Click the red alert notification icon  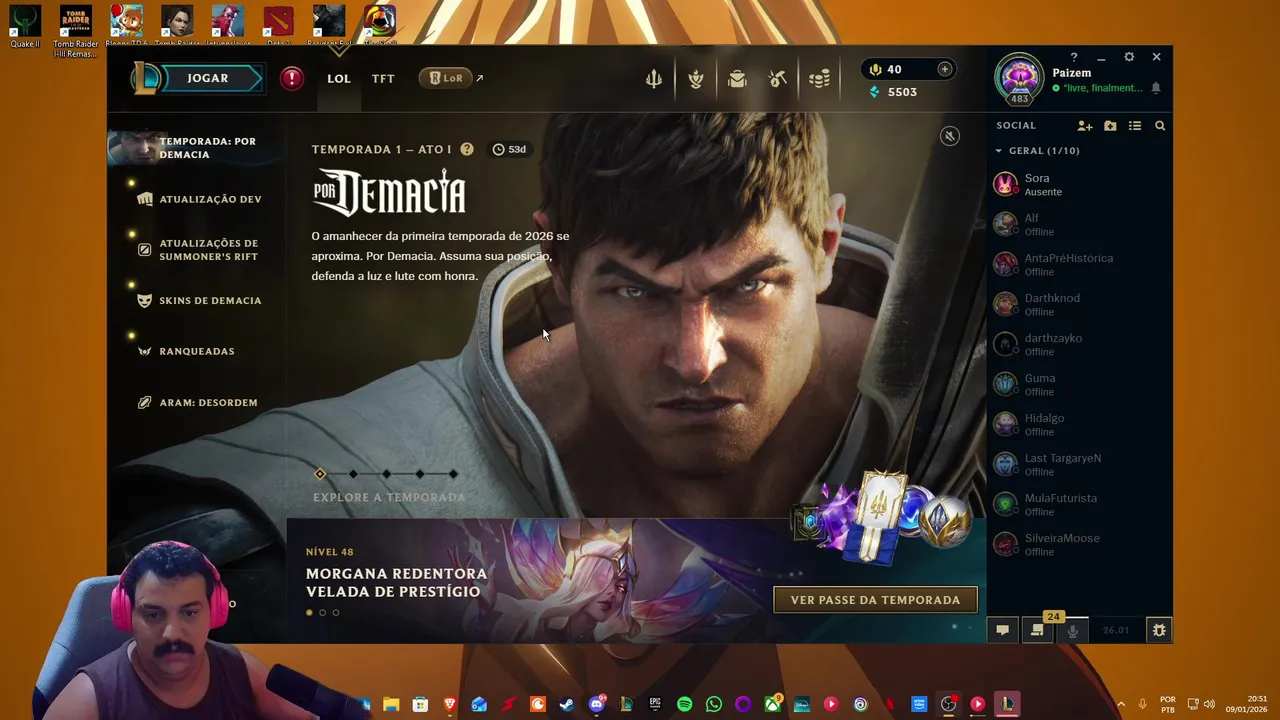click(292, 78)
